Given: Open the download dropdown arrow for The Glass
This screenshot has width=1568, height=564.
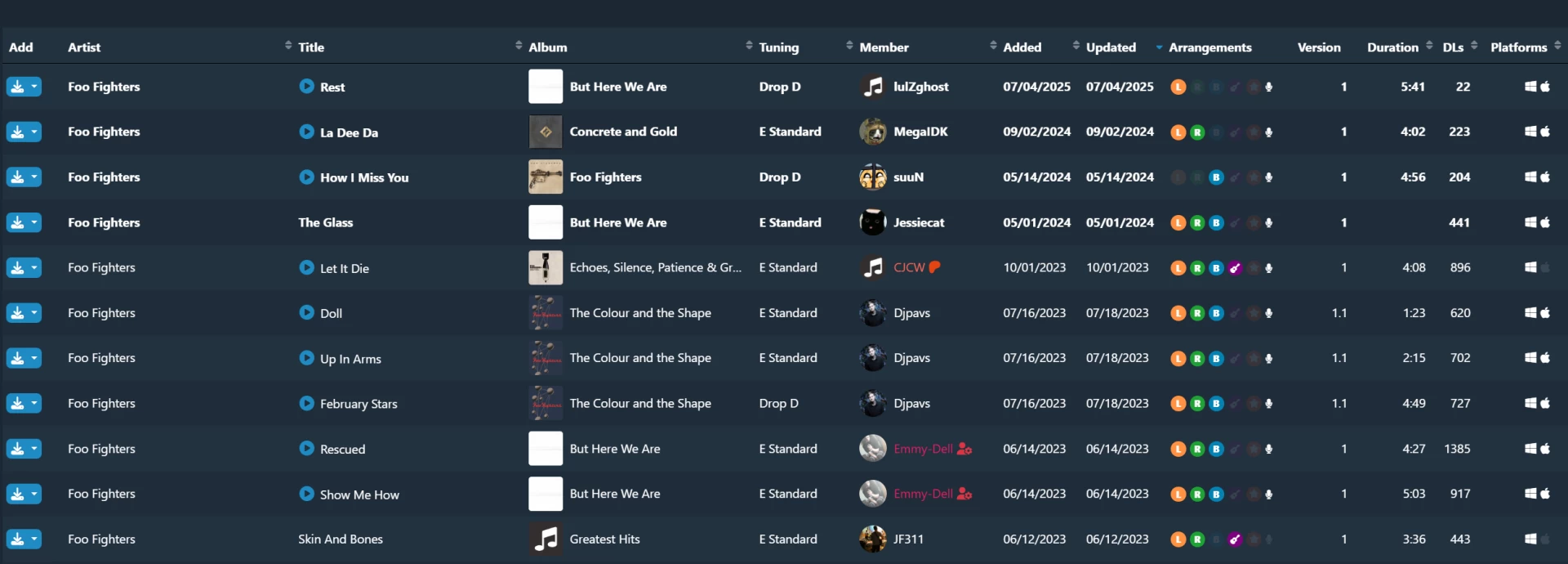Looking at the screenshot, I should pyautogui.click(x=34, y=222).
